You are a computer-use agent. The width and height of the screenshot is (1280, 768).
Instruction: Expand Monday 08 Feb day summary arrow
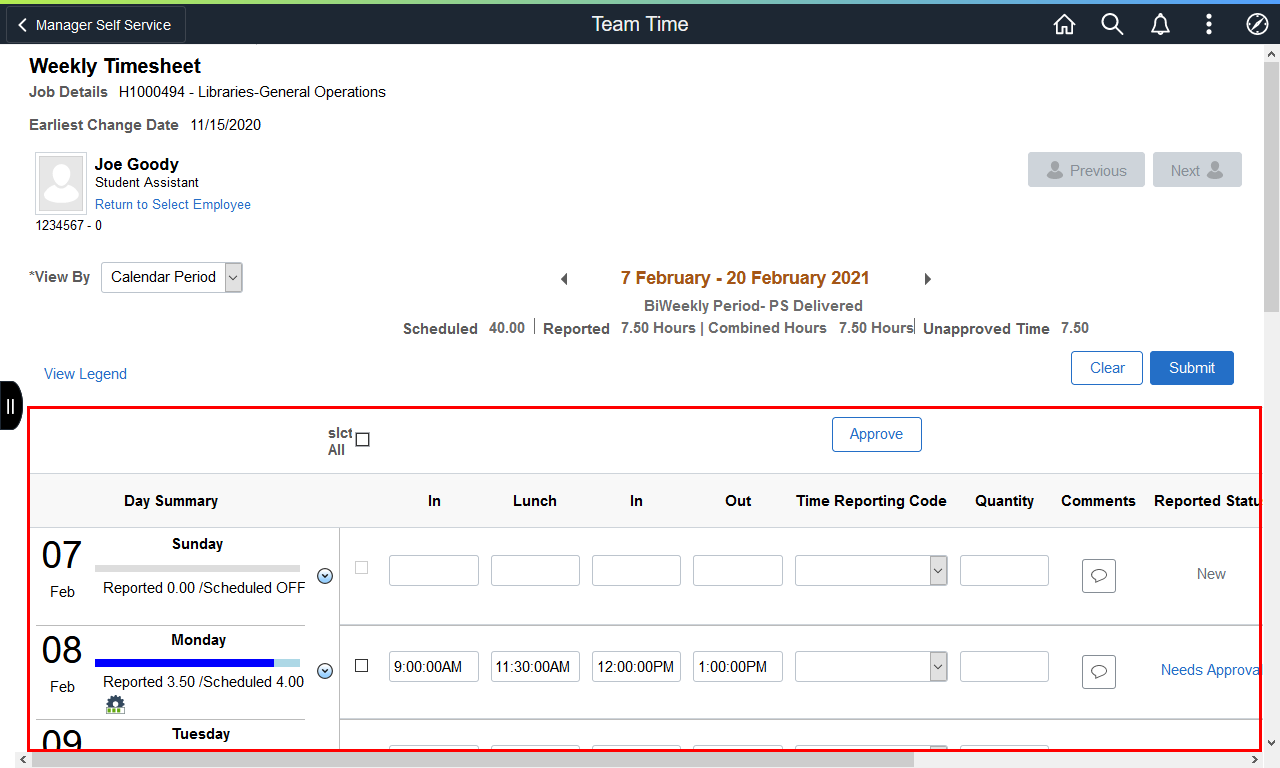[325, 671]
